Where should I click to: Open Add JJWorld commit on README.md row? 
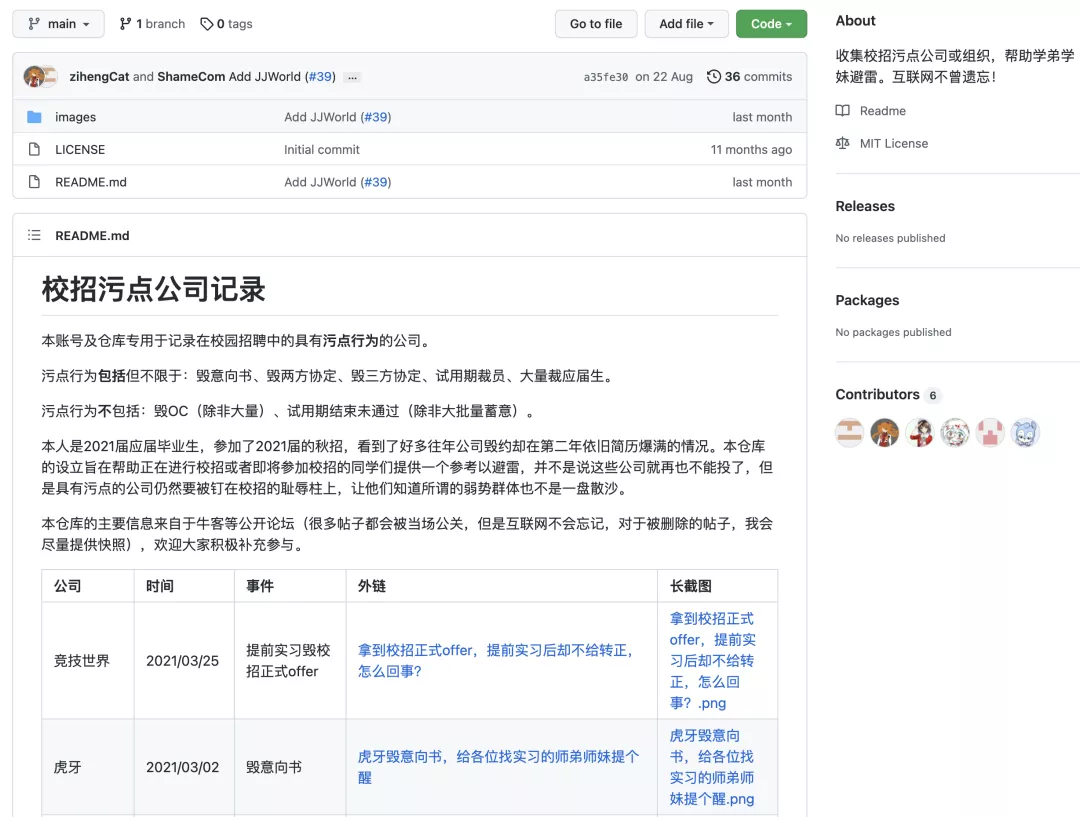tap(320, 182)
